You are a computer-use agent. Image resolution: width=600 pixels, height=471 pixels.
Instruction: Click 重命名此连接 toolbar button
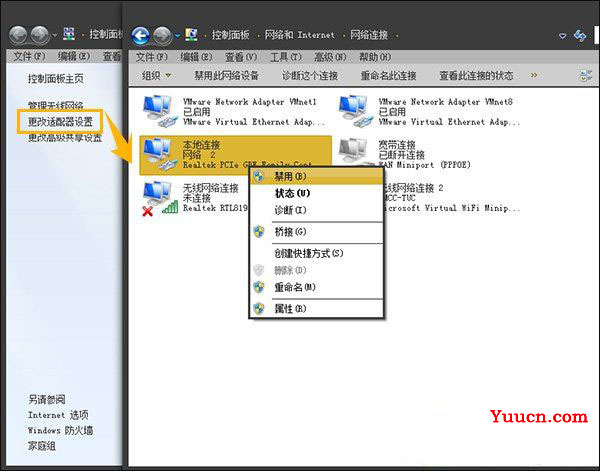[x=388, y=75]
